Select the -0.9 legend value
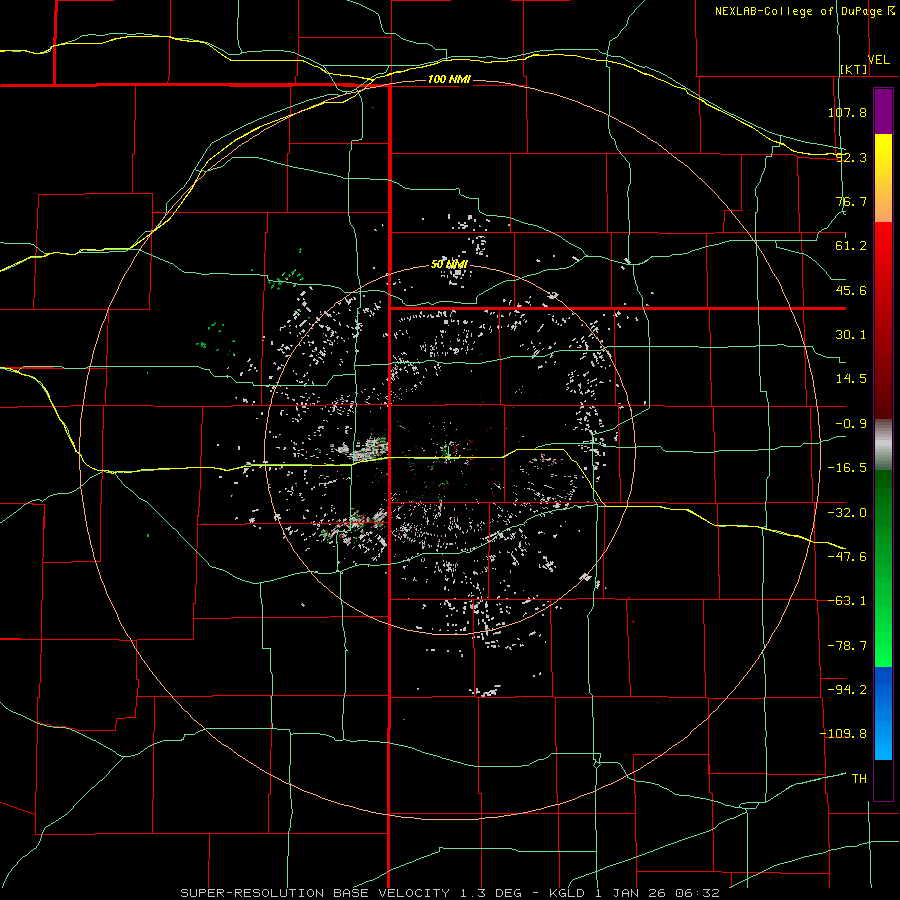 (851, 424)
